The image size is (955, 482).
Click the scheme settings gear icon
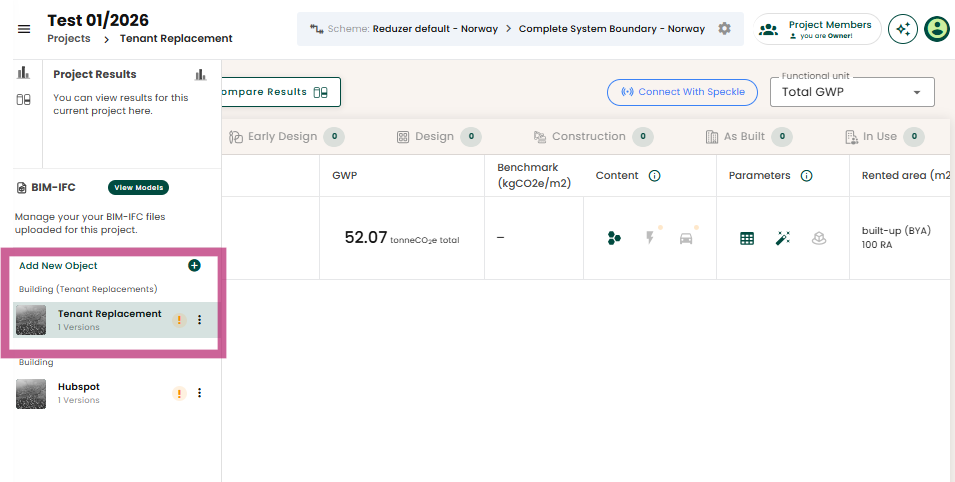click(724, 29)
